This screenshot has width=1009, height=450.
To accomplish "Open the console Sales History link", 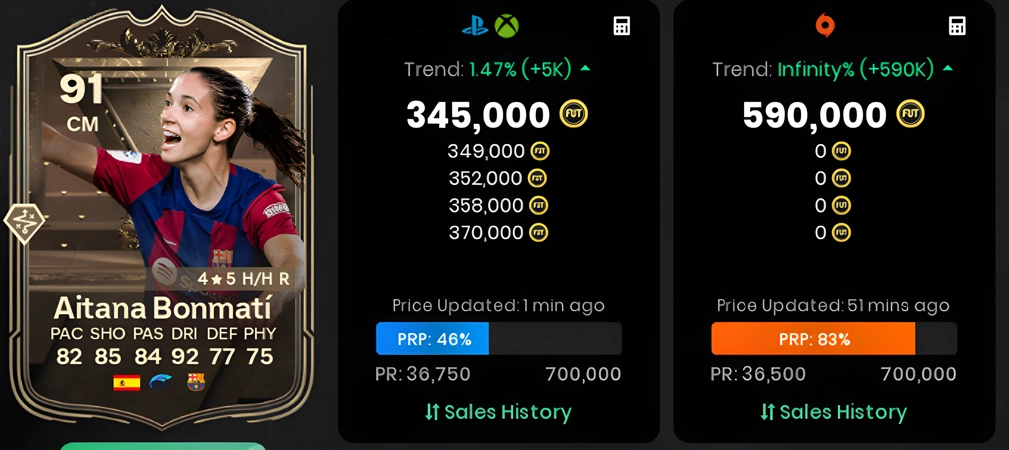I will point(498,412).
